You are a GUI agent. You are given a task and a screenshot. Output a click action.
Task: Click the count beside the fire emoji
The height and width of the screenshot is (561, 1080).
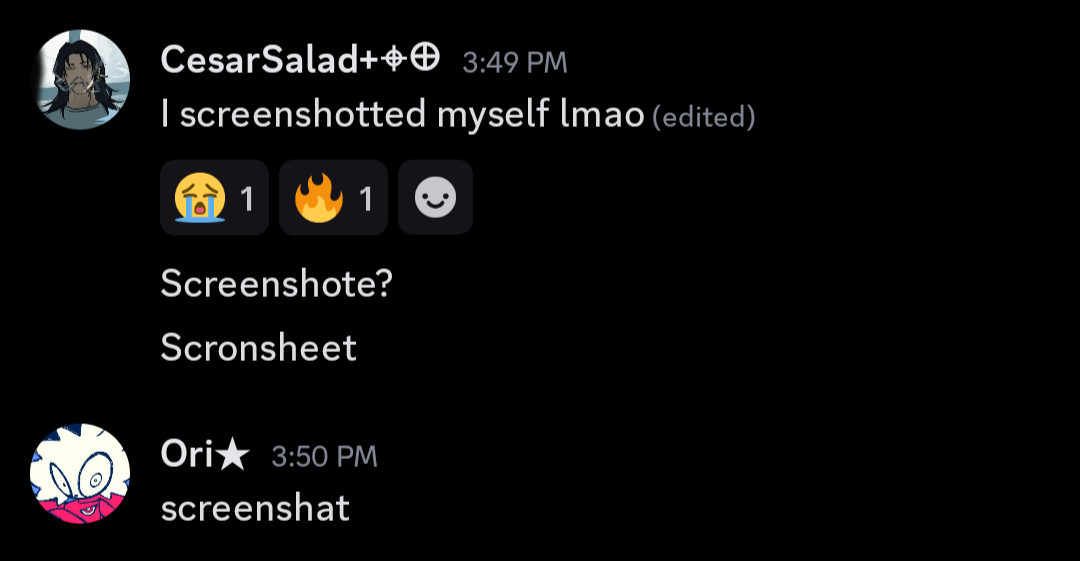coord(366,199)
